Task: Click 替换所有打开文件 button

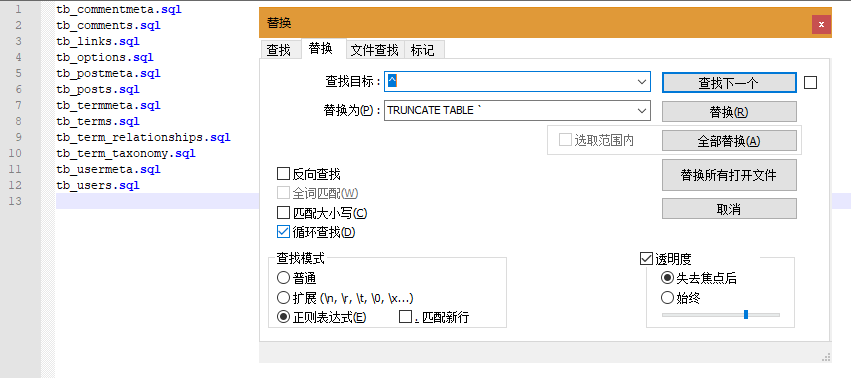Action: coord(729,175)
